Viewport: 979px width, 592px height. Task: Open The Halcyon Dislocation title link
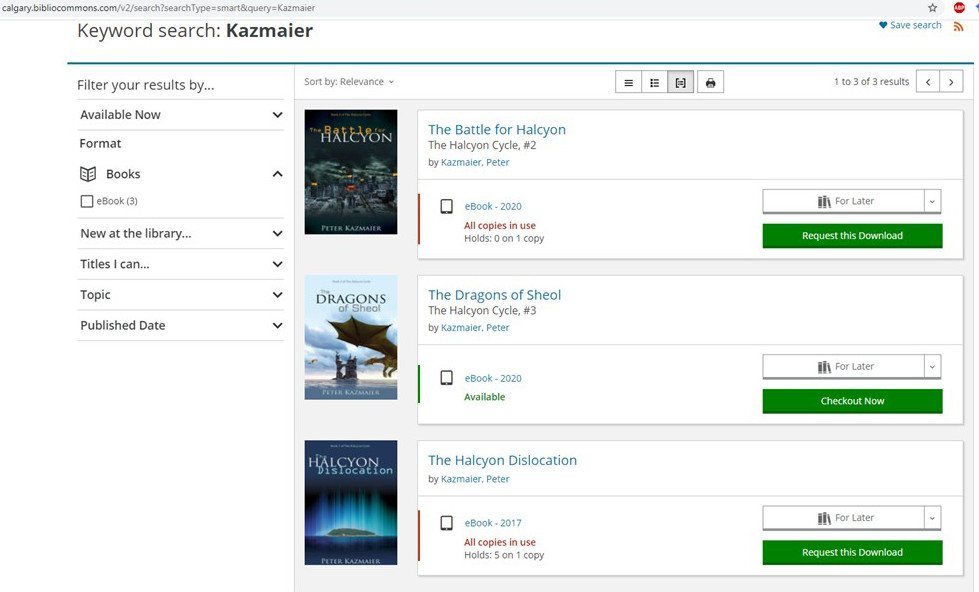click(x=502, y=461)
